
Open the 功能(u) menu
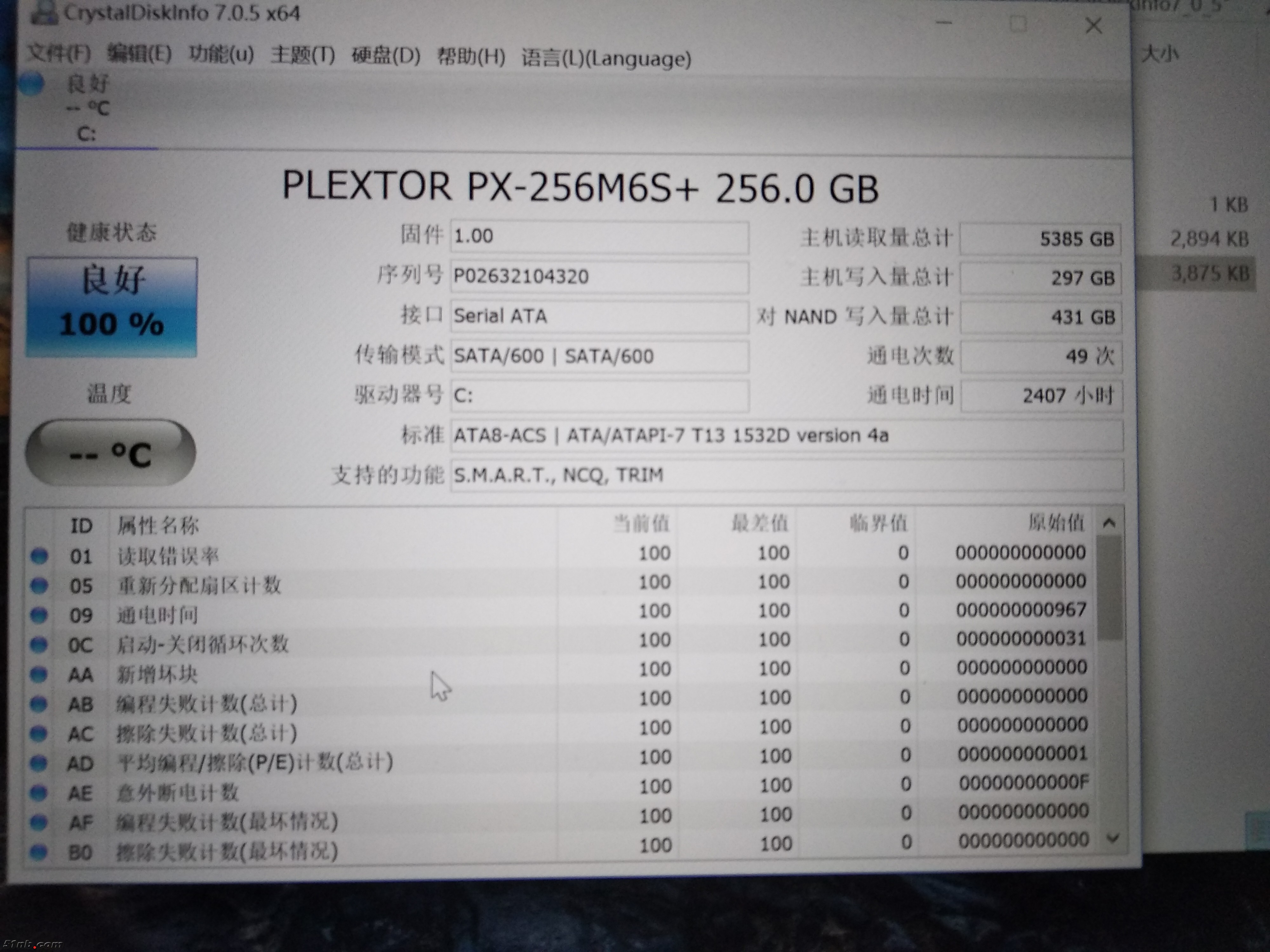point(221,54)
